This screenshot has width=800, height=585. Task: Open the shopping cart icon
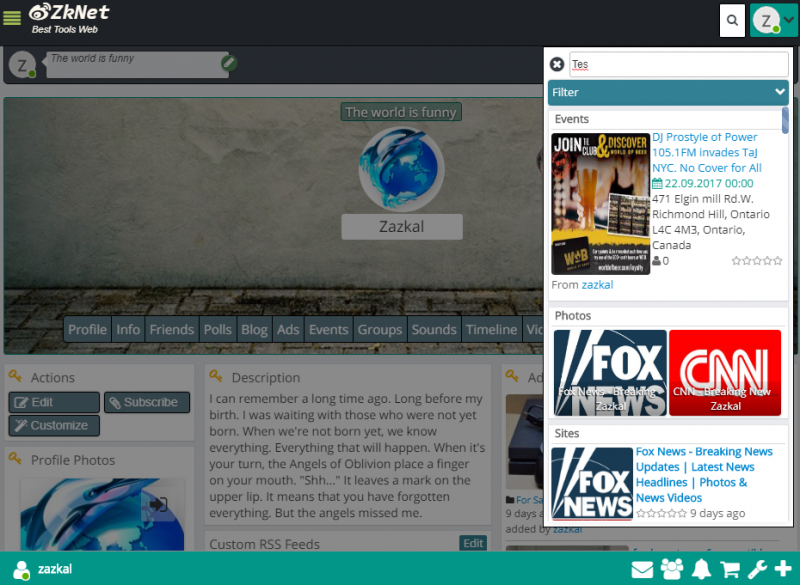pos(730,569)
